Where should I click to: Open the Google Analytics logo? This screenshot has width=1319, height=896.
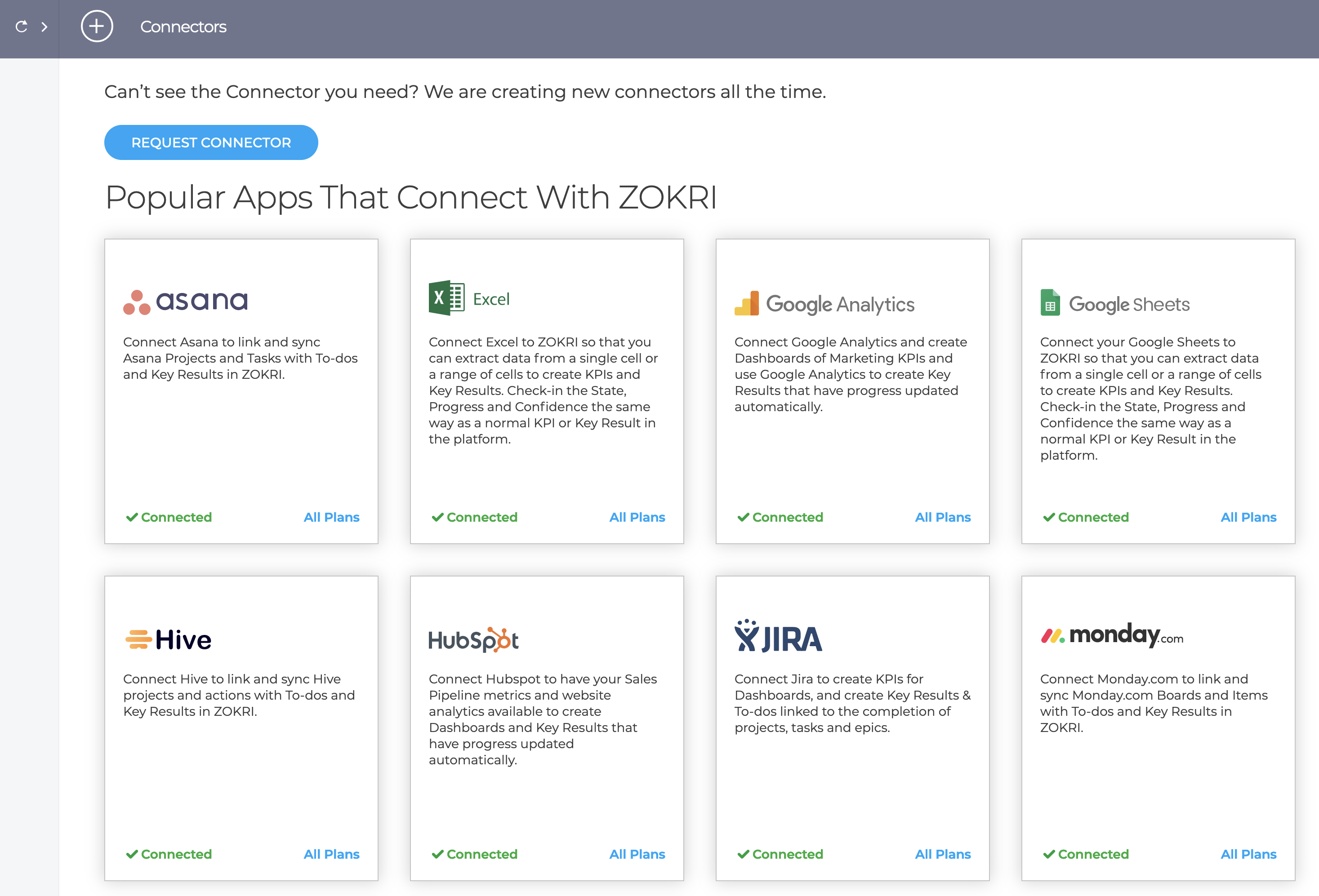click(x=824, y=304)
